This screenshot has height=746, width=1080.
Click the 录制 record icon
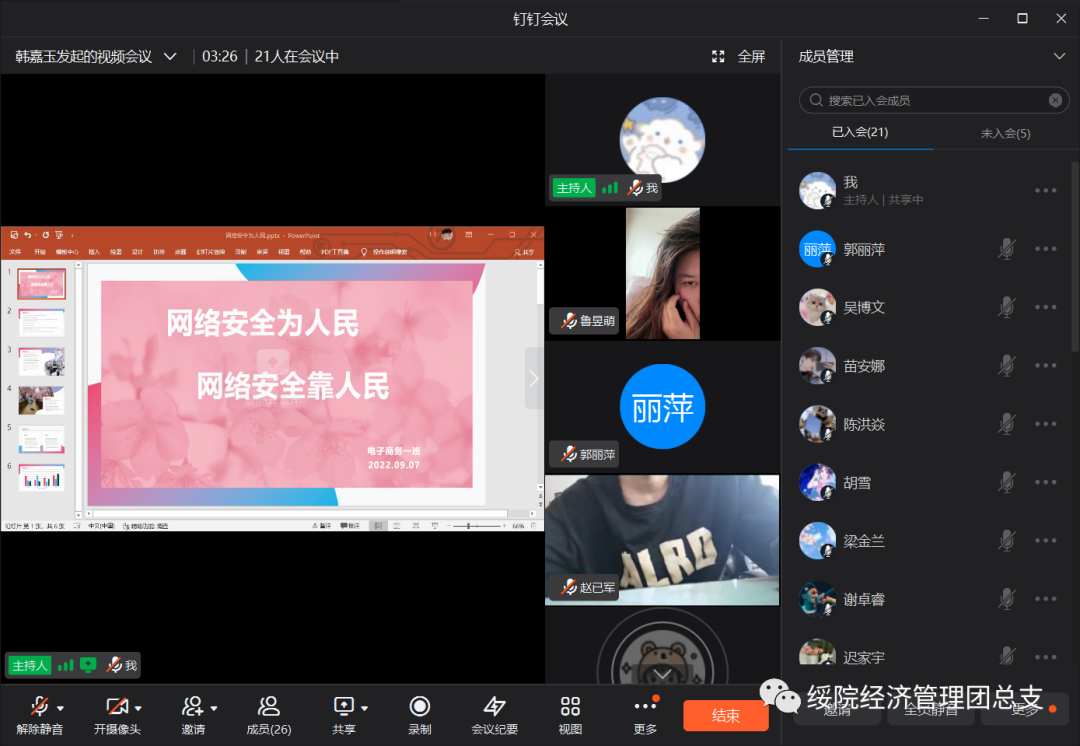[420, 707]
